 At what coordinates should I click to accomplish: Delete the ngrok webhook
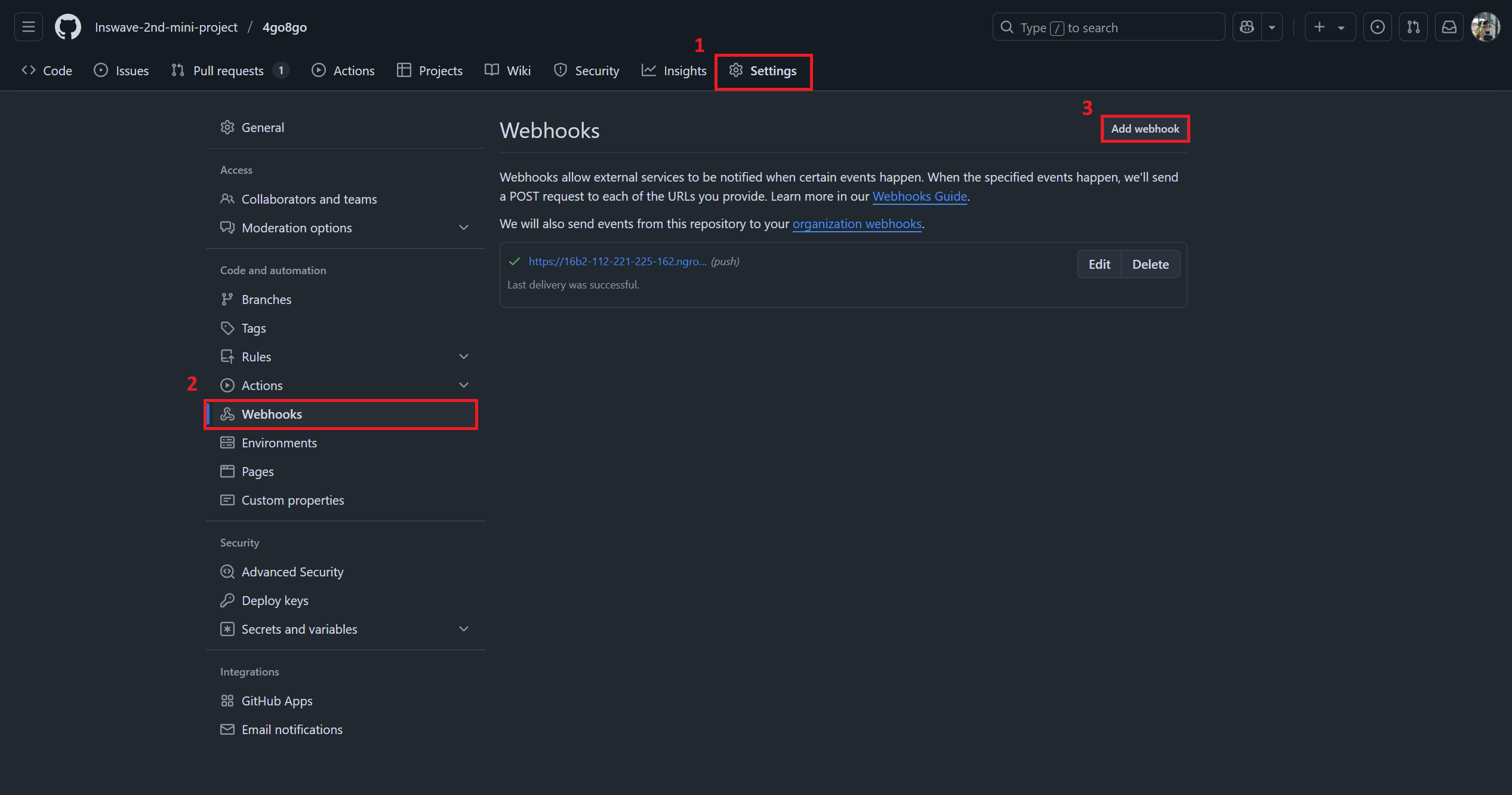click(x=1150, y=264)
